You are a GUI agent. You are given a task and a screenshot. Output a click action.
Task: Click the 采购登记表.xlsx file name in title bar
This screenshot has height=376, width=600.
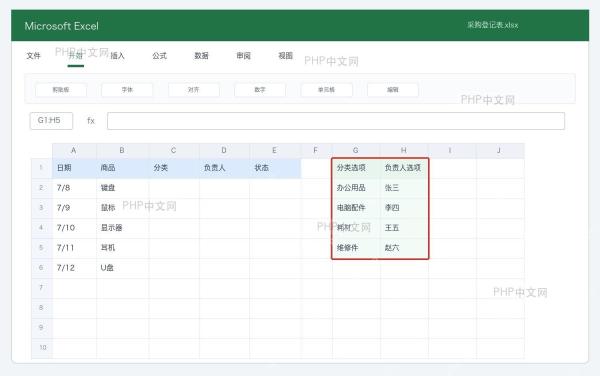click(492, 25)
